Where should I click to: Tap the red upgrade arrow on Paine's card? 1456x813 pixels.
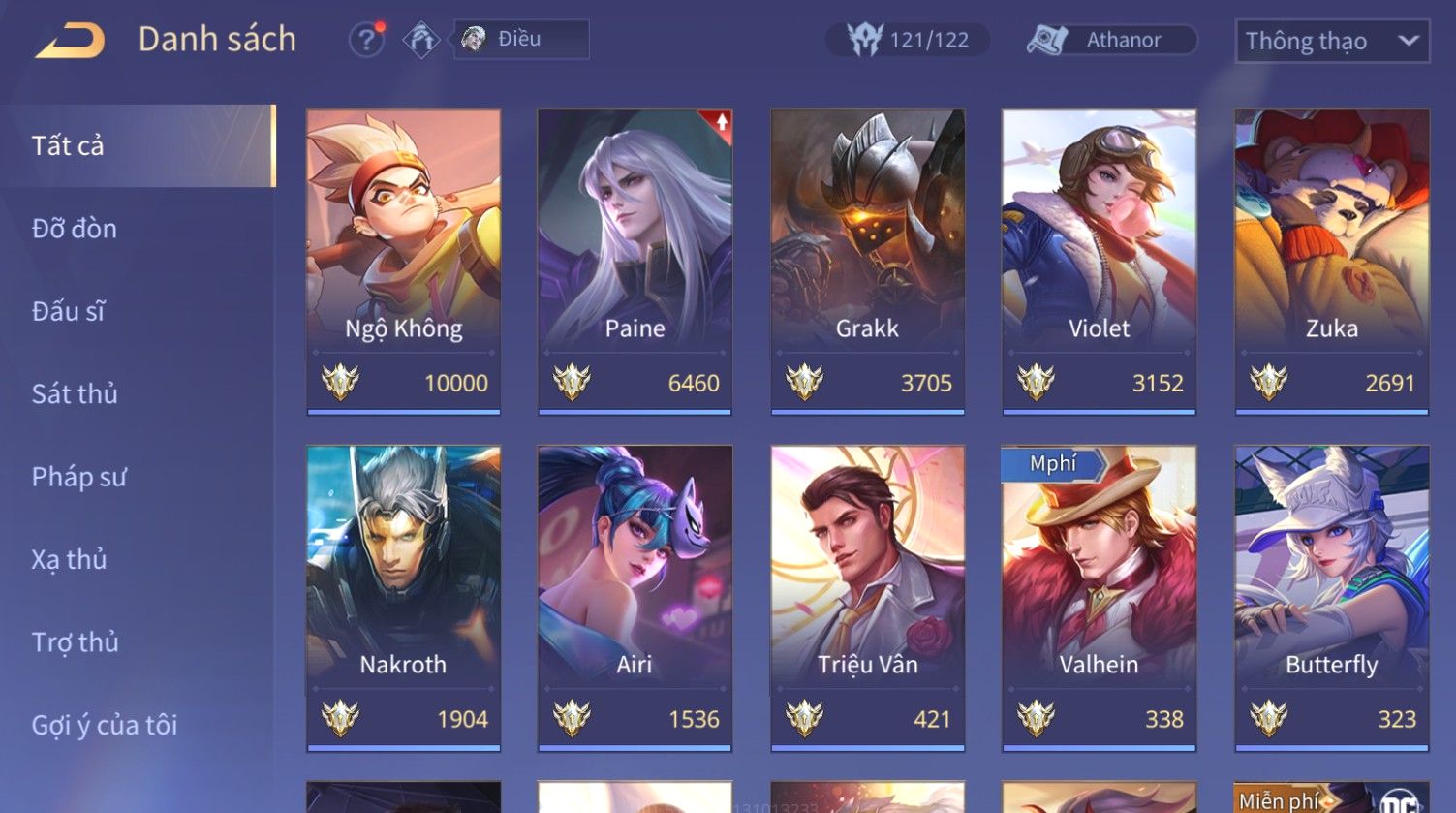click(x=722, y=122)
